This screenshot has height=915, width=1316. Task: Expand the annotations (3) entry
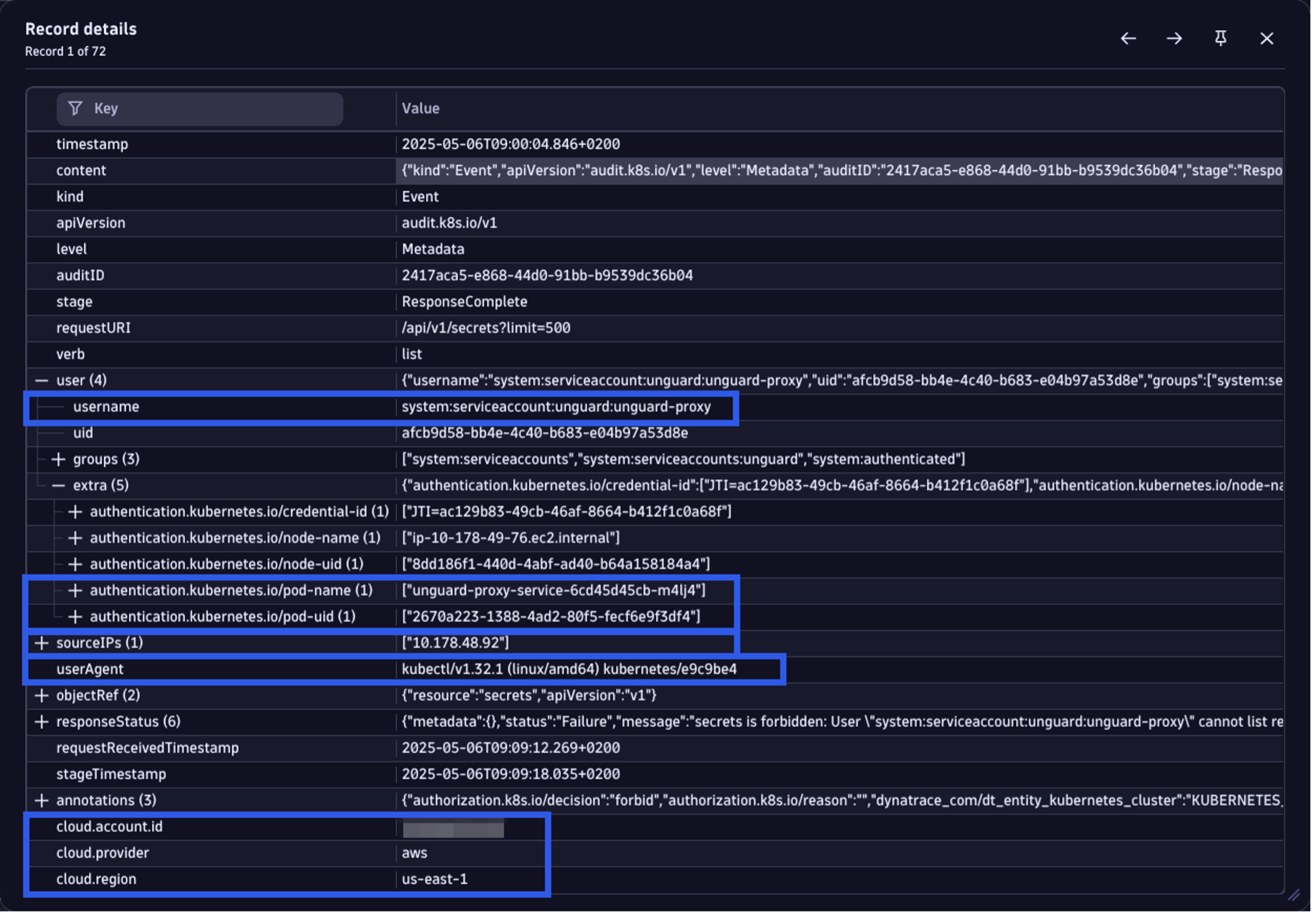[x=41, y=800]
